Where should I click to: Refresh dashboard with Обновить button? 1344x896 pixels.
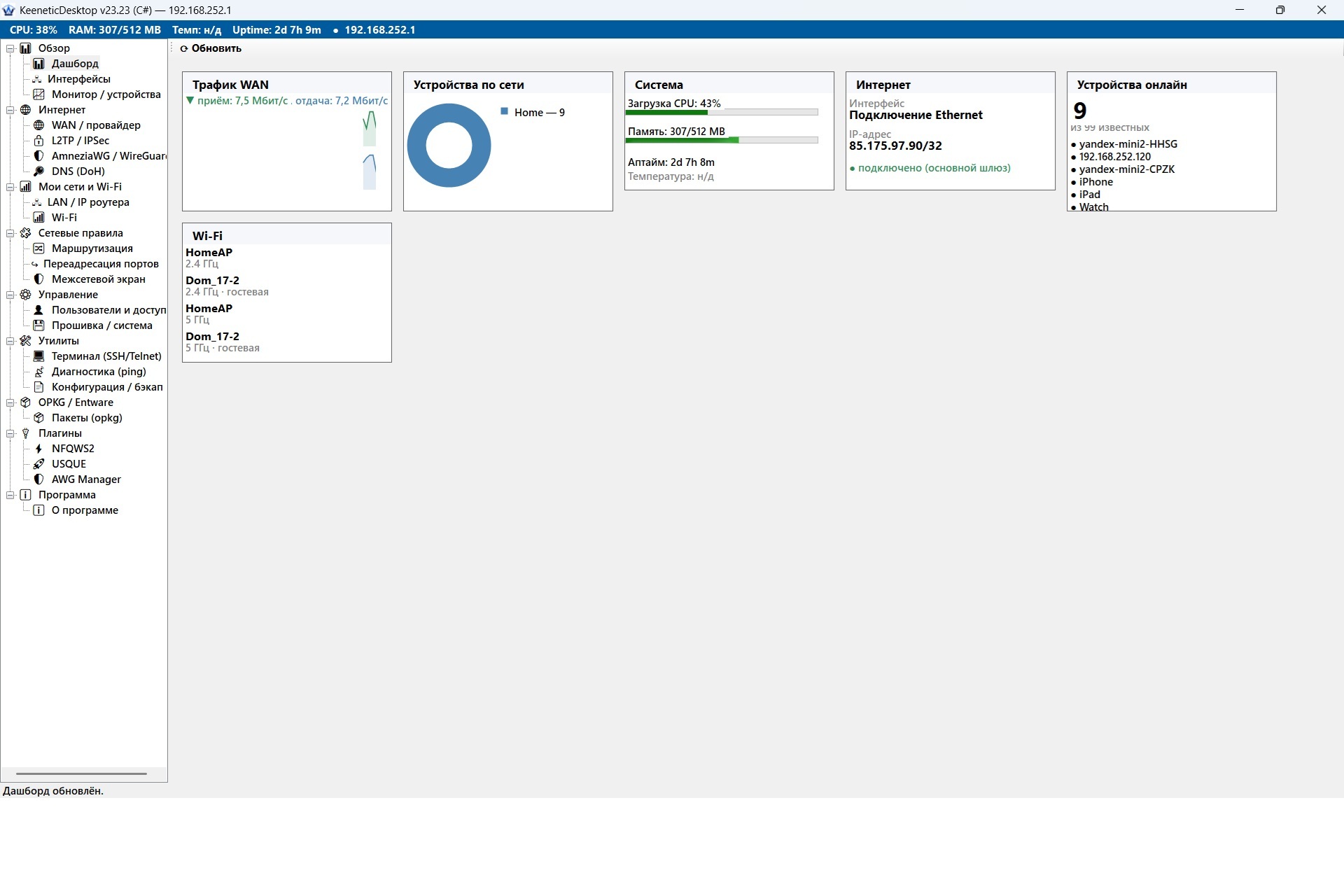click(x=211, y=48)
